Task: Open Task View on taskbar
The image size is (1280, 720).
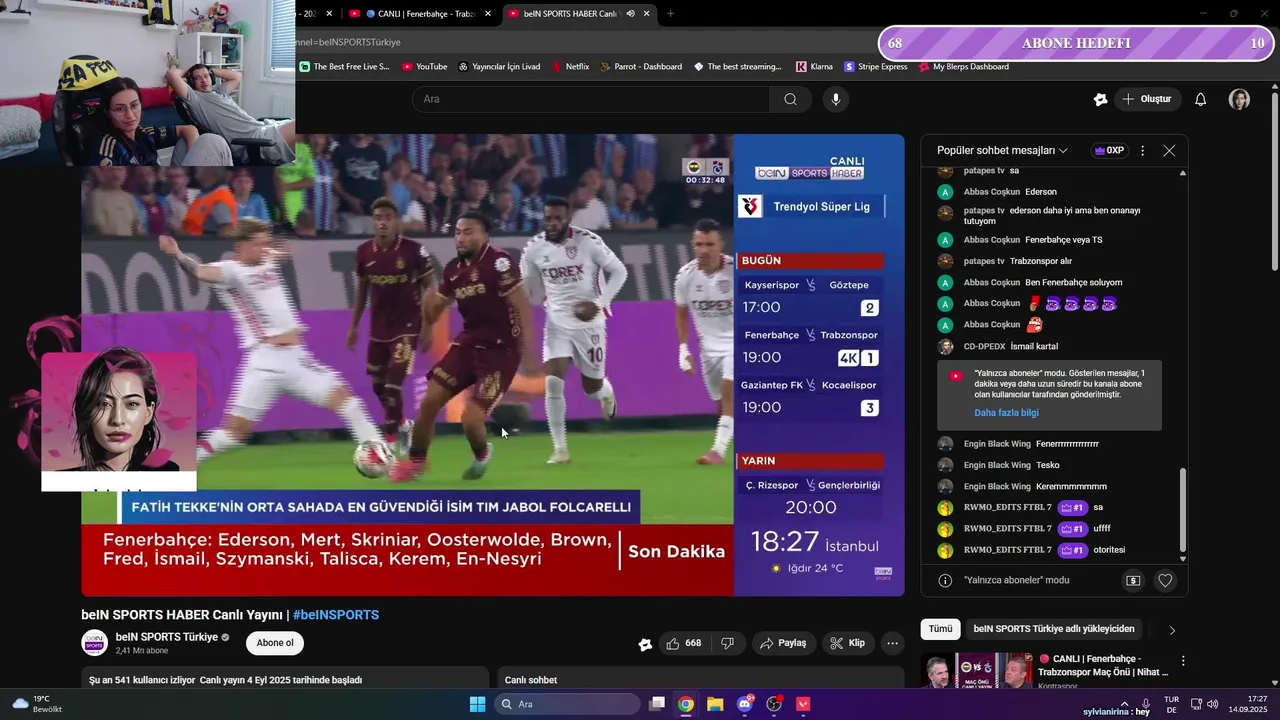Action: coord(657,704)
